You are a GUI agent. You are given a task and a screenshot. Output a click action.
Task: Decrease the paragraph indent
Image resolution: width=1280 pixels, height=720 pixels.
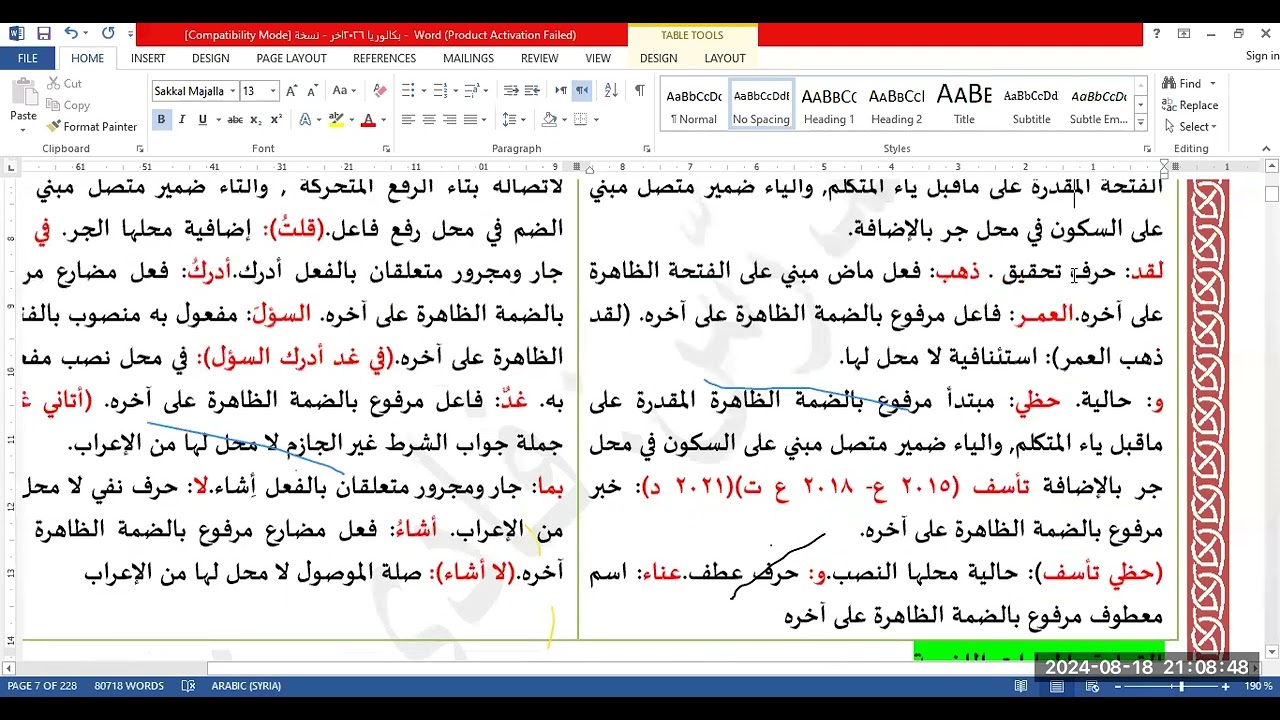[x=511, y=91]
